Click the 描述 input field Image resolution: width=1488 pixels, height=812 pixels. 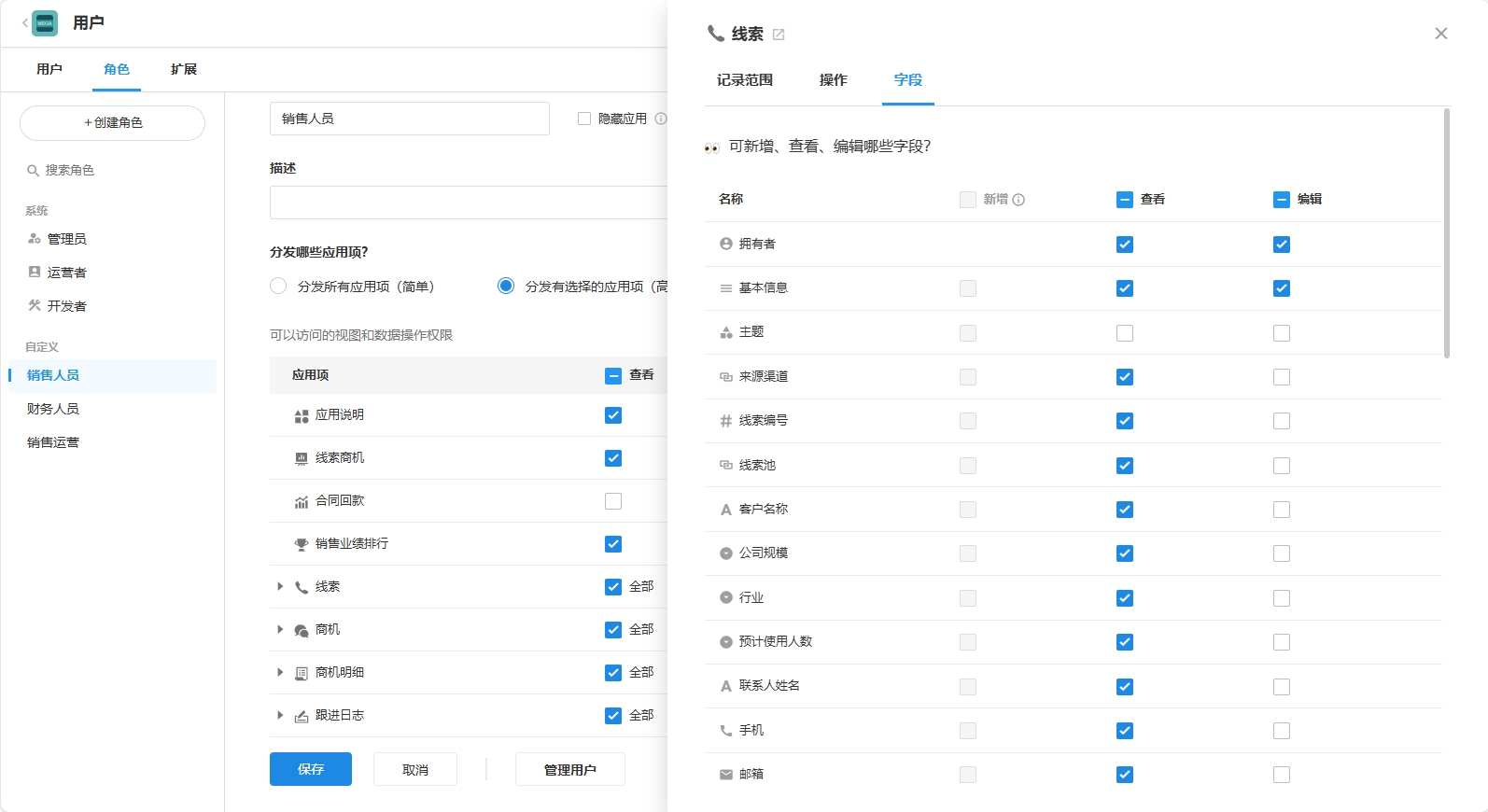tap(469, 203)
